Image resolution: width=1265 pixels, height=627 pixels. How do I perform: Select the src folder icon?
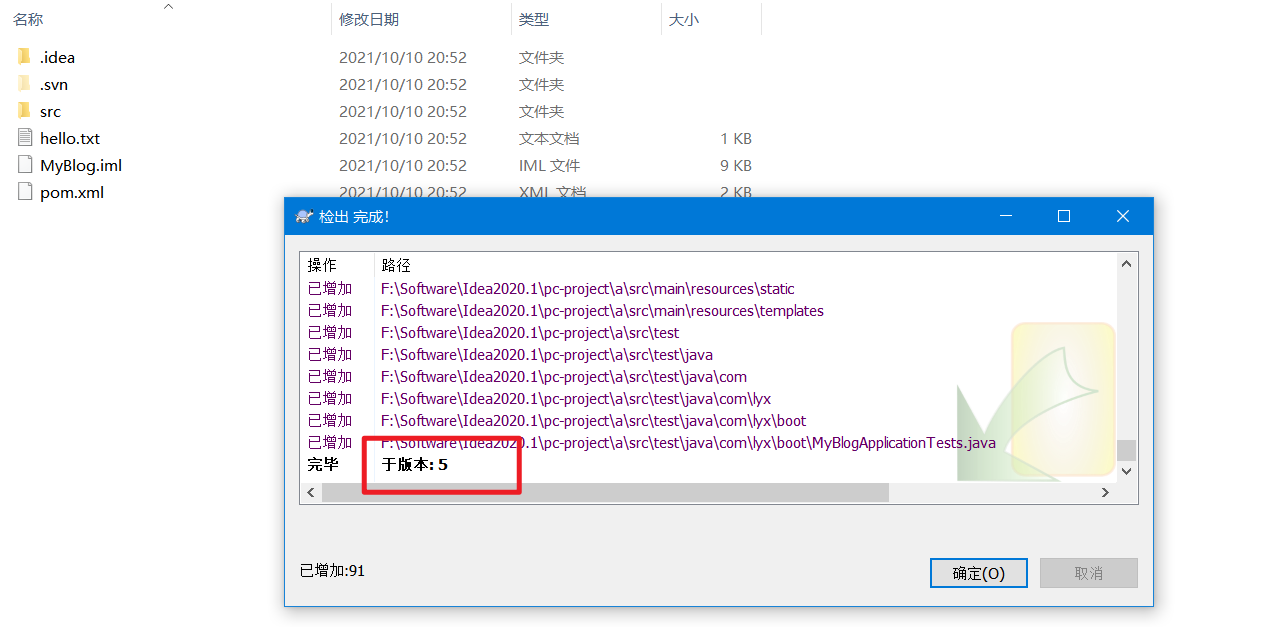point(24,111)
